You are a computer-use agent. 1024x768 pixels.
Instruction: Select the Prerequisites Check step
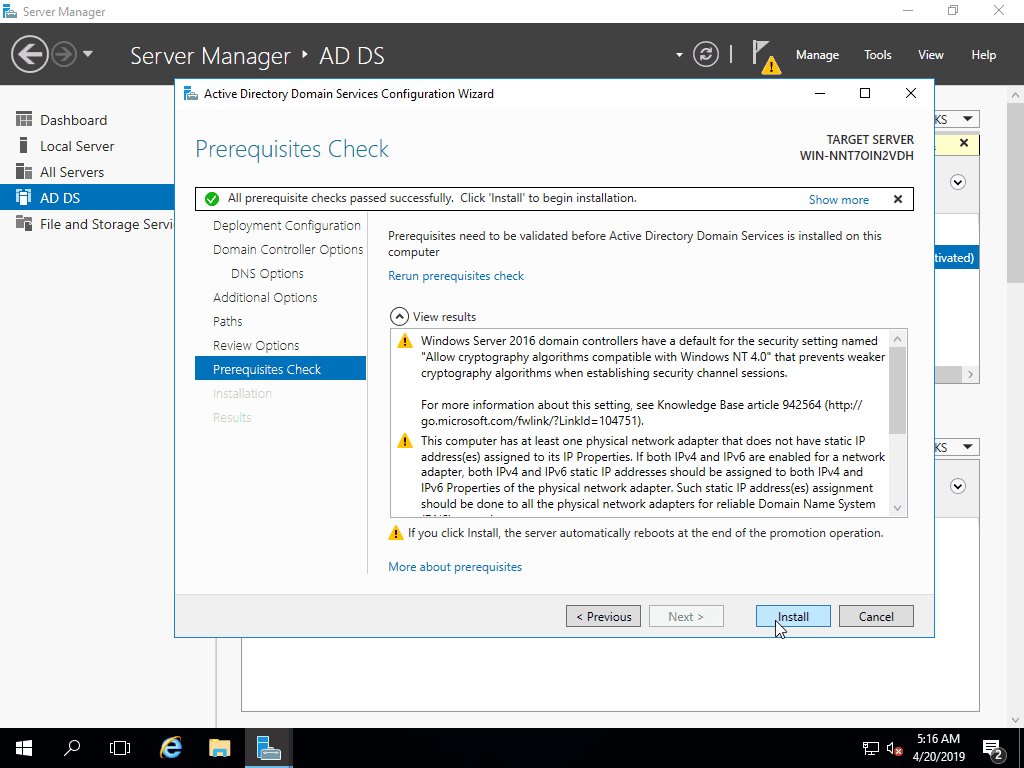280,368
